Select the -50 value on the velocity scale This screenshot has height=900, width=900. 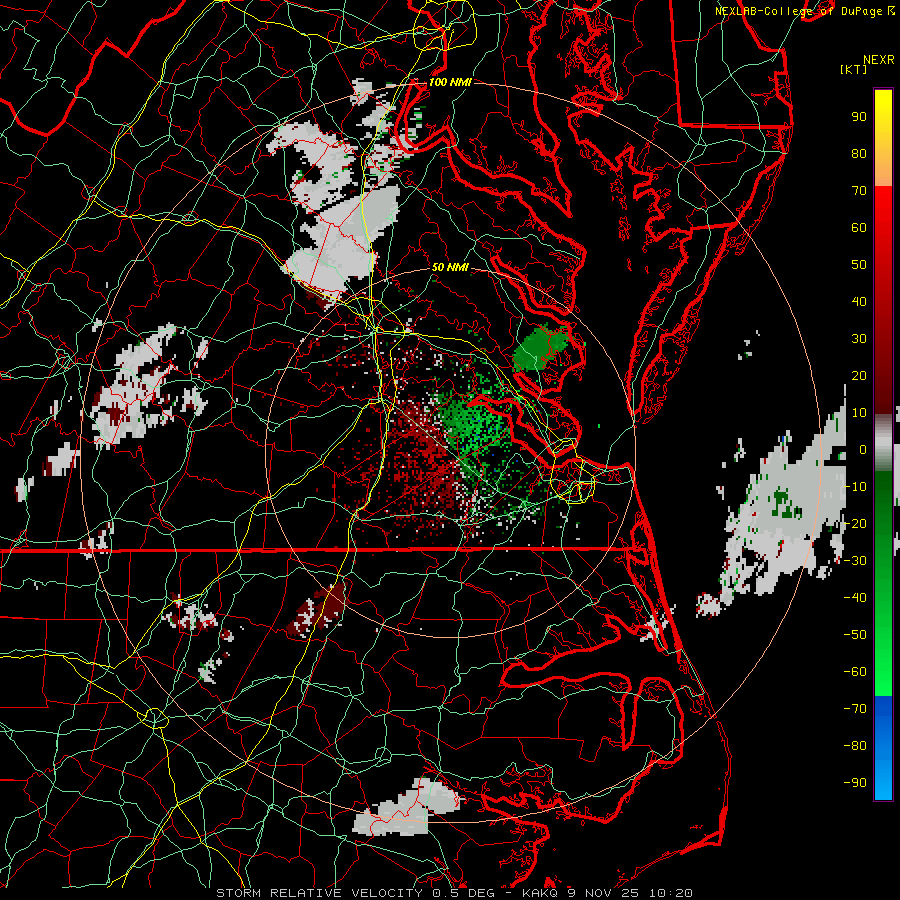[x=855, y=635]
